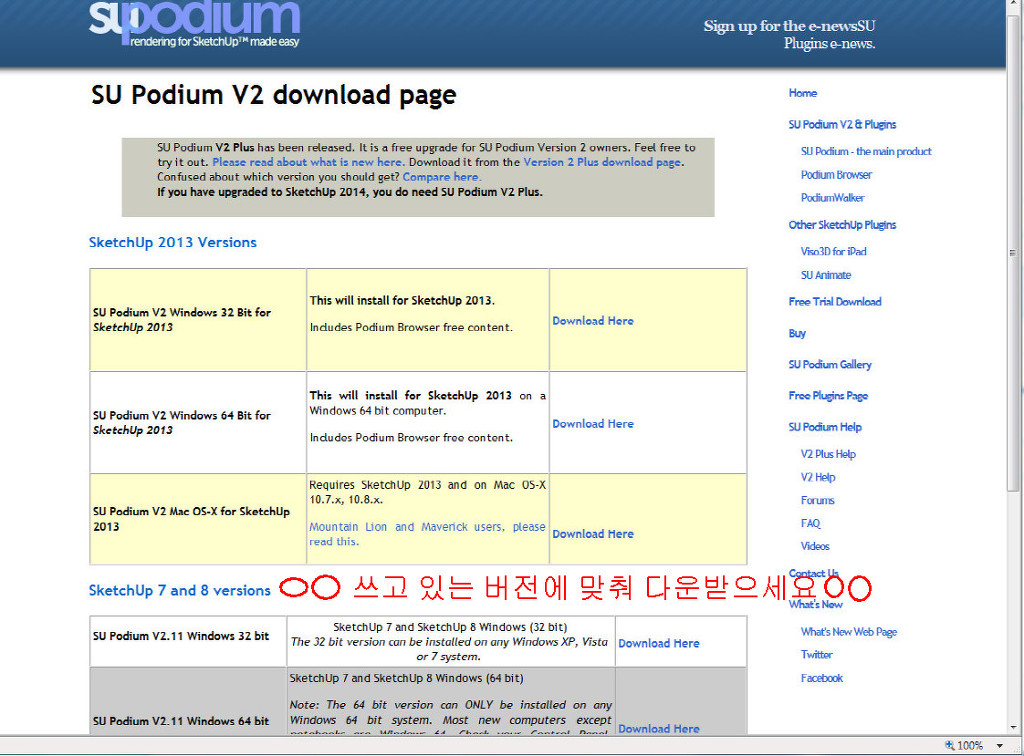Visit the Free Plugins Page

point(827,396)
